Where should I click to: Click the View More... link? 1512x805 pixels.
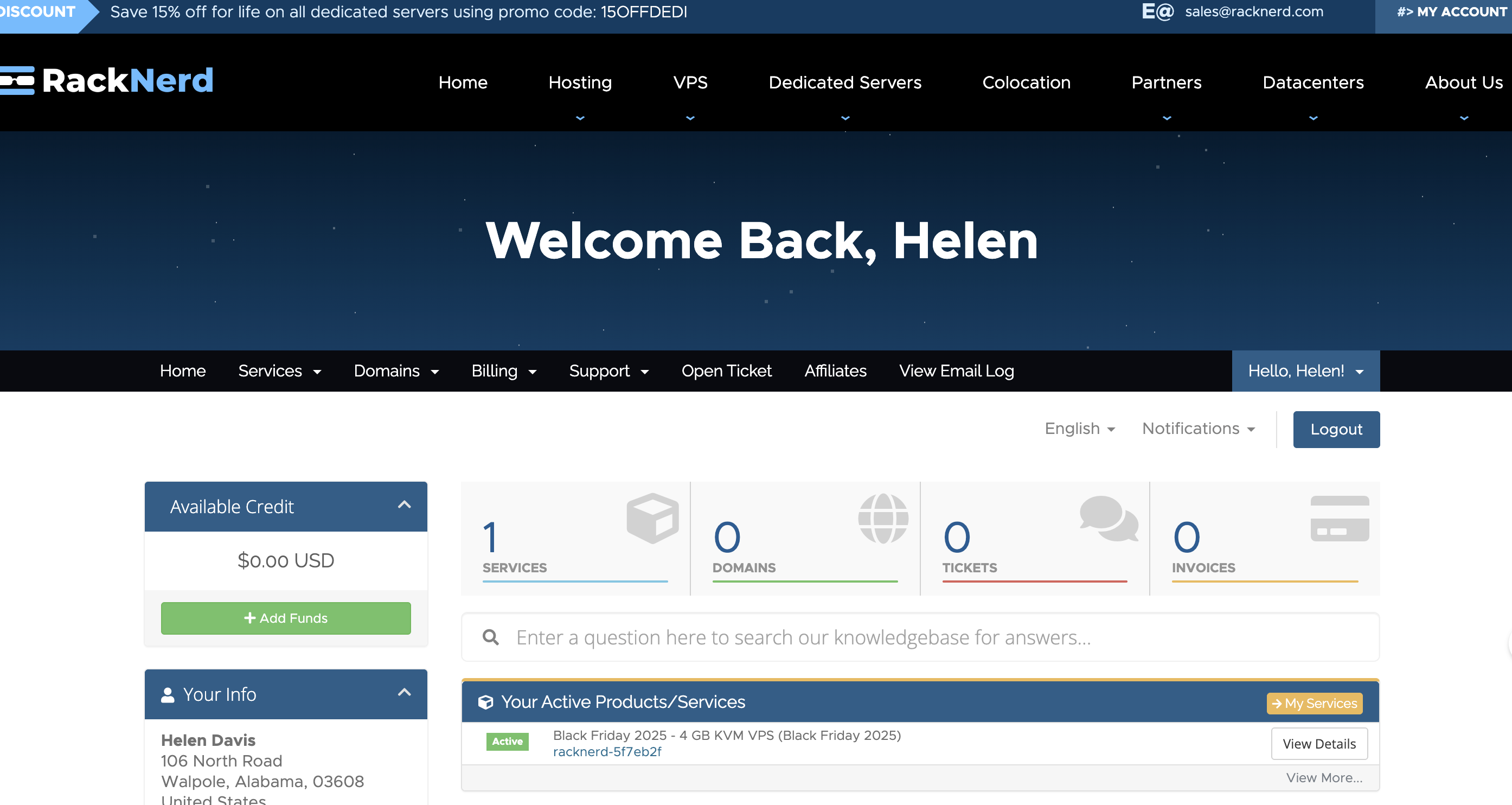coord(1324,778)
